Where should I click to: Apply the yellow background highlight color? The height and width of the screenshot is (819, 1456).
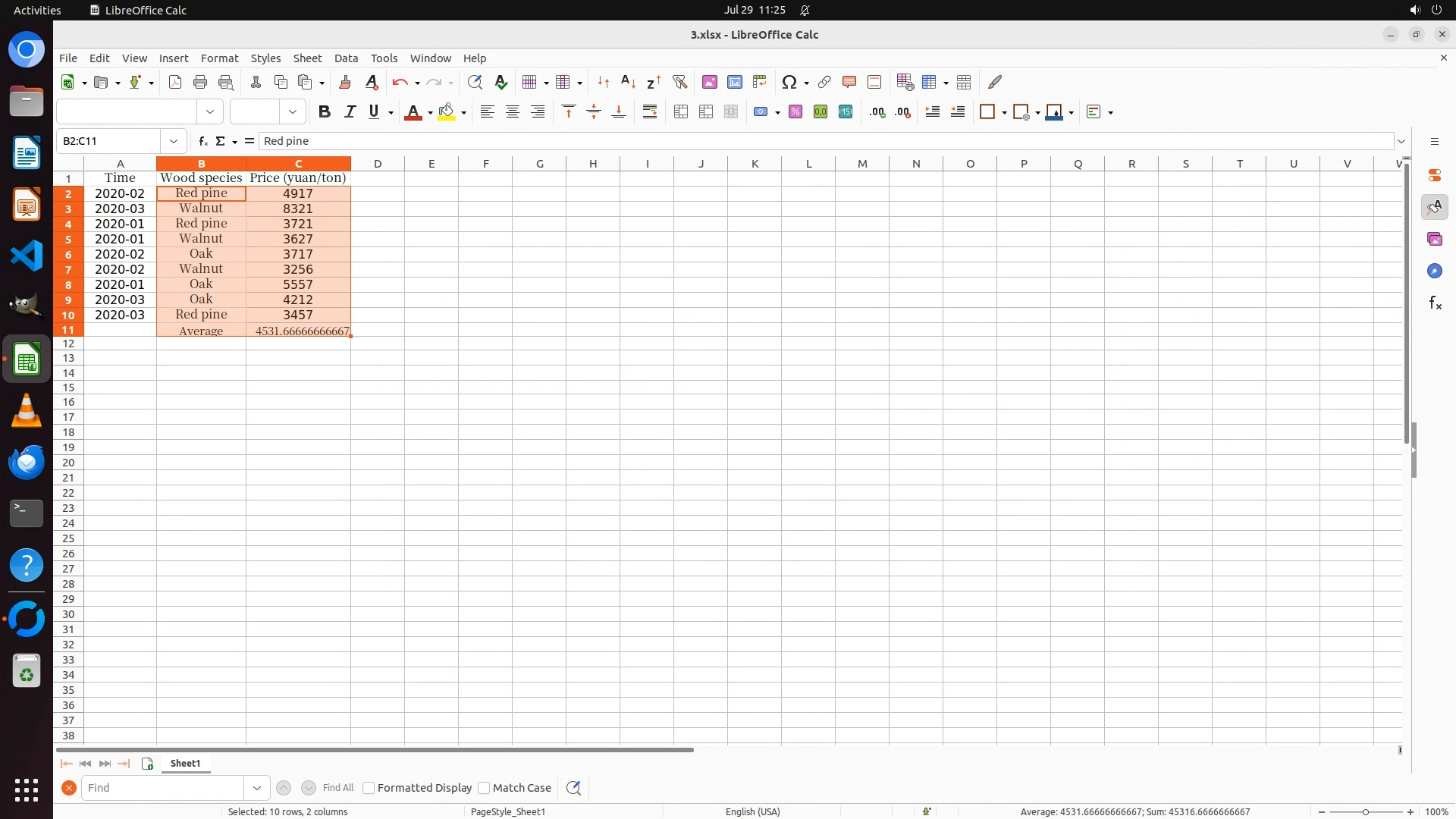coord(447,112)
